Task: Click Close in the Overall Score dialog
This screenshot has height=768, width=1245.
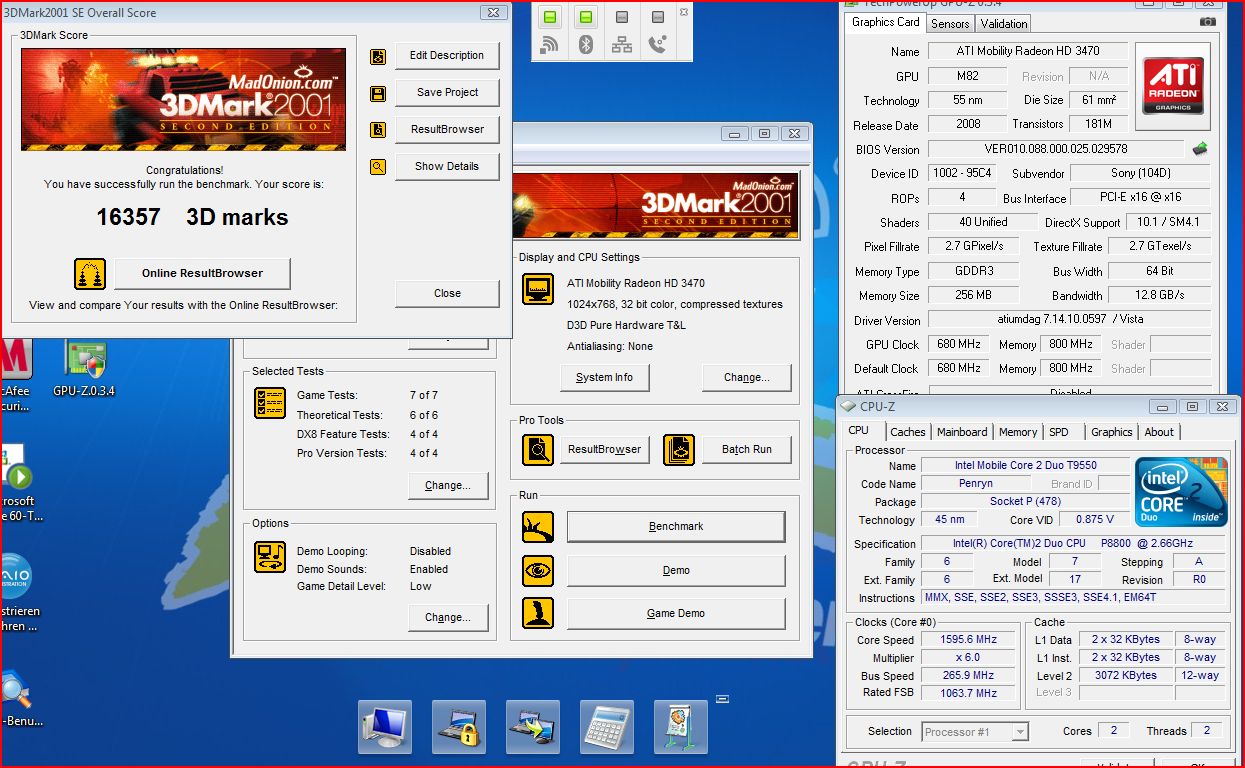Action: [x=447, y=293]
